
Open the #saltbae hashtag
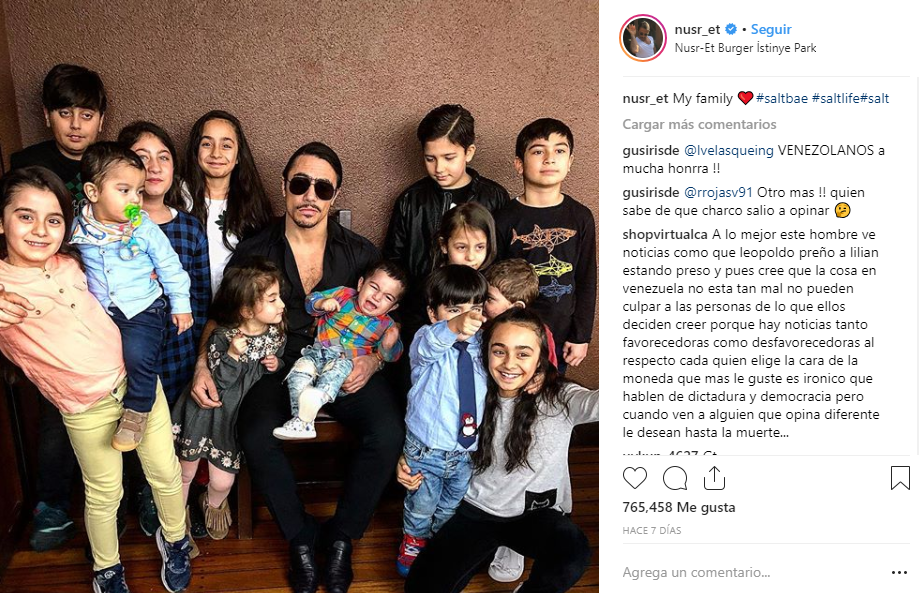[x=782, y=98]
